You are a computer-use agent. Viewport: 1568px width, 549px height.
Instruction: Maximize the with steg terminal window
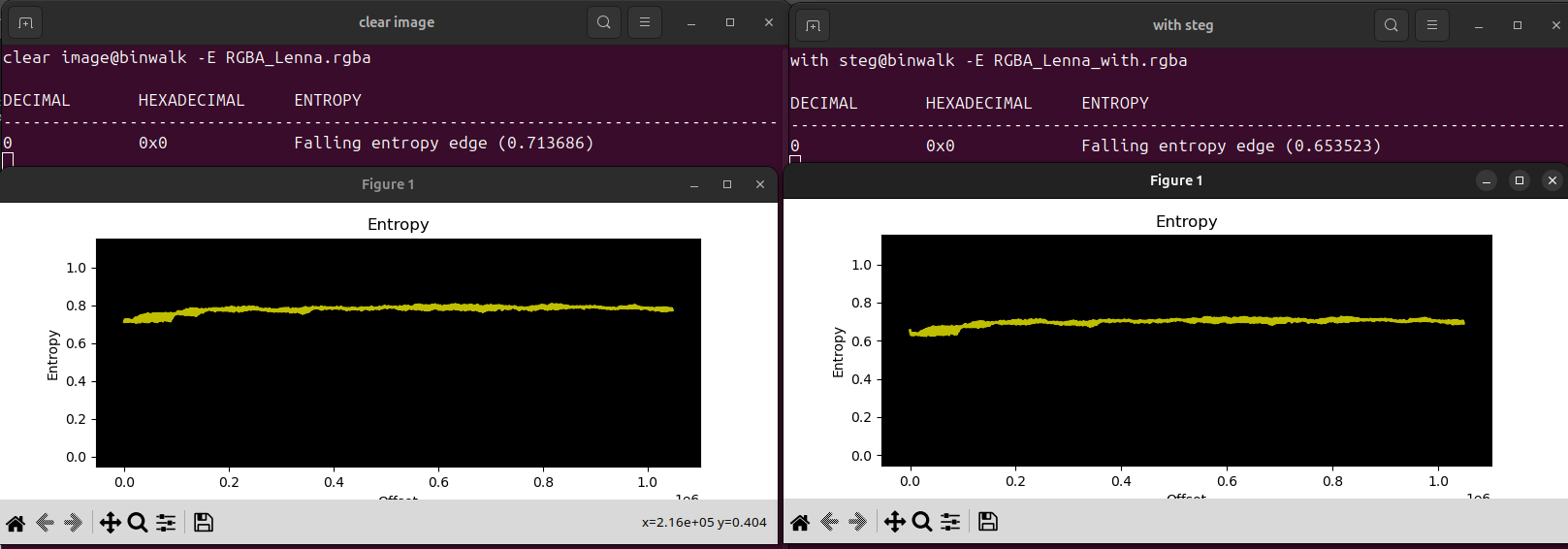pos(1518,25)
